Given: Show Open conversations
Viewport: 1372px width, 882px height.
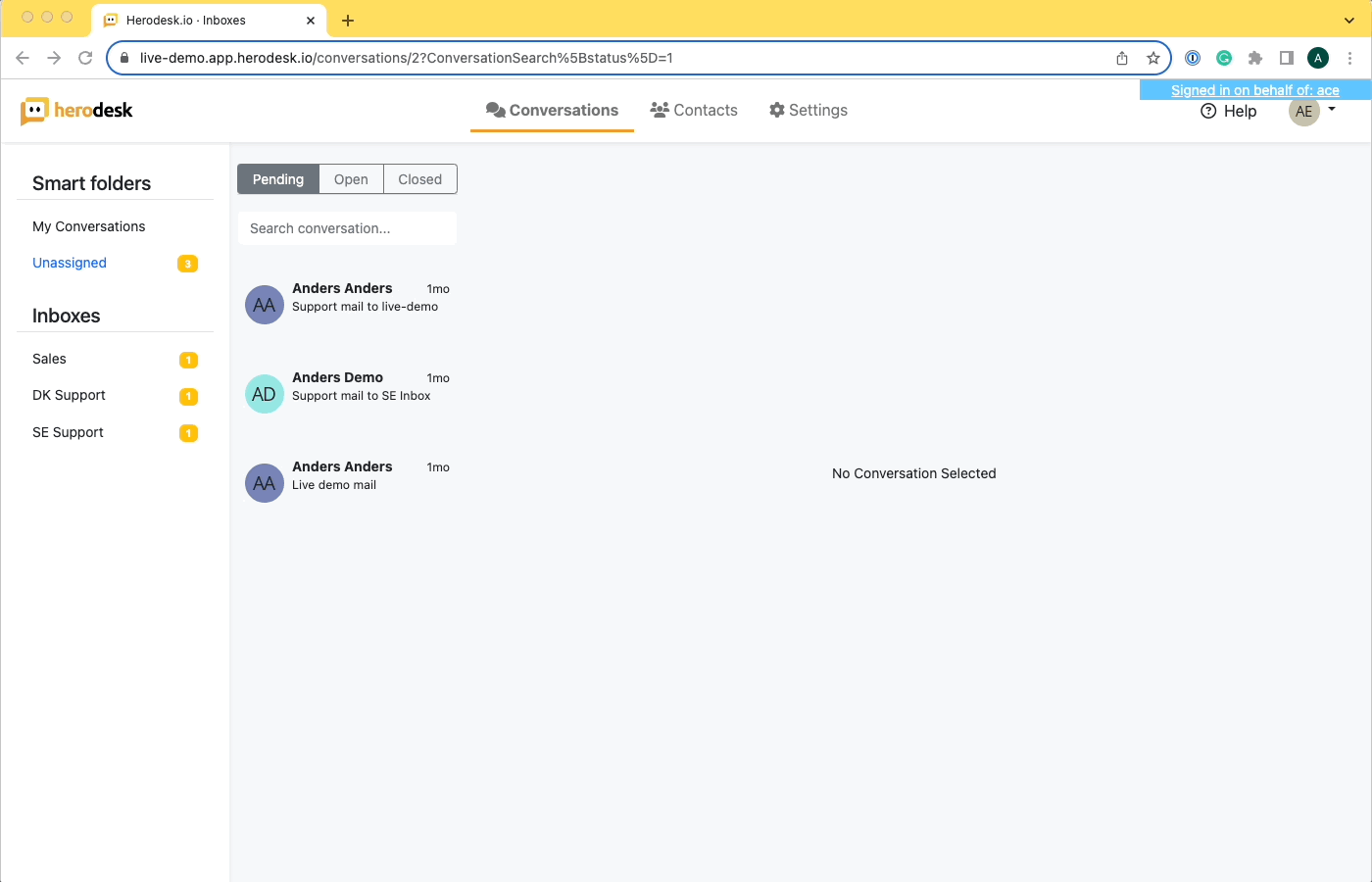Looking at the screenshot, I should (x=351, y=179).
